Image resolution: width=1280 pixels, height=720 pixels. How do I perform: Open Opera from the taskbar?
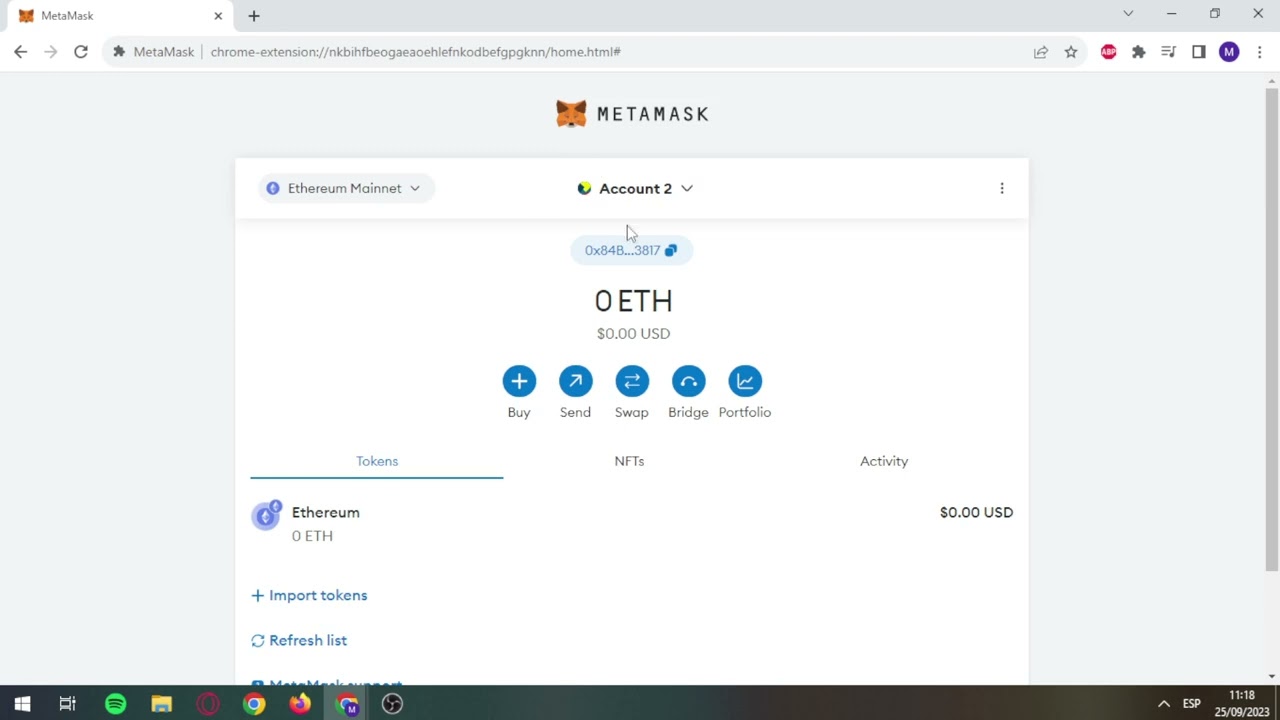208,704
